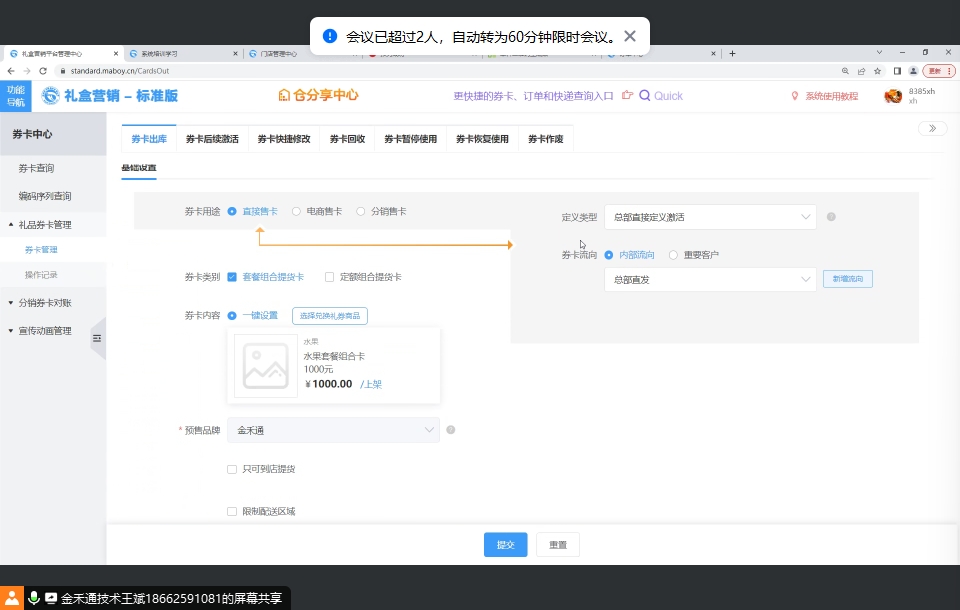This screenshot has width=960, height=610.
Task: Click the sidebar collapse handle icon
Action: (x=97, y=339)
